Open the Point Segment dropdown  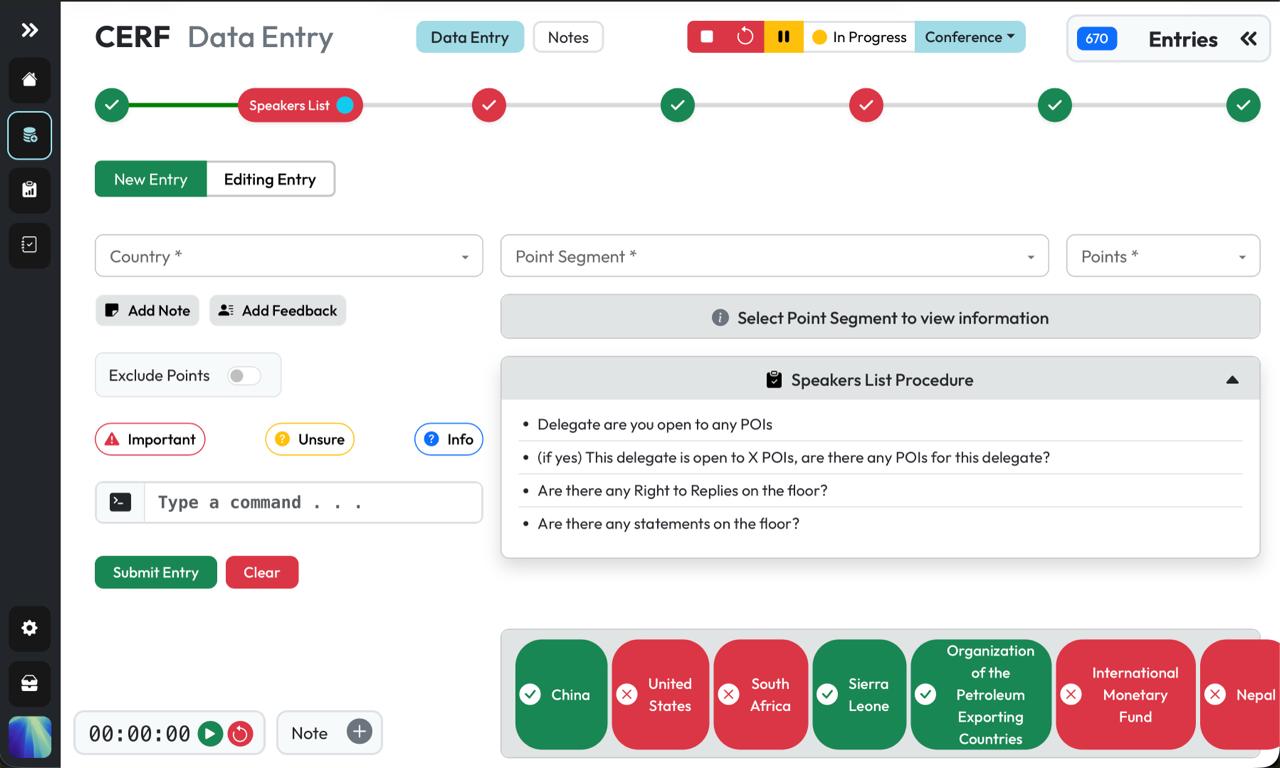pos(774,257)
